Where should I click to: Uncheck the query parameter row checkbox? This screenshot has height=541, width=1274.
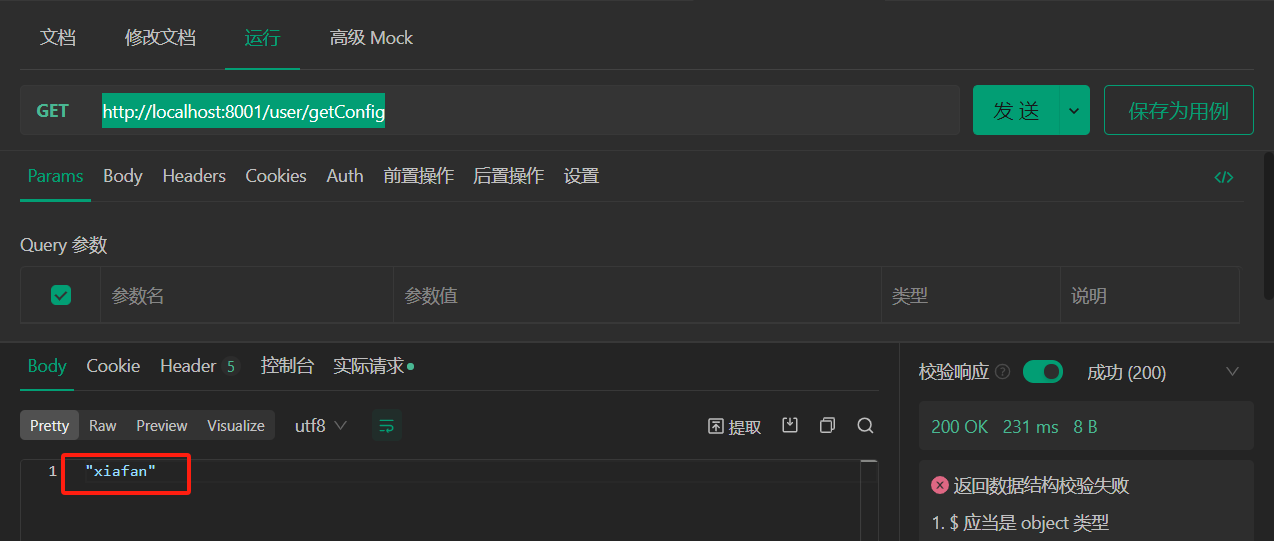[61, 295]
